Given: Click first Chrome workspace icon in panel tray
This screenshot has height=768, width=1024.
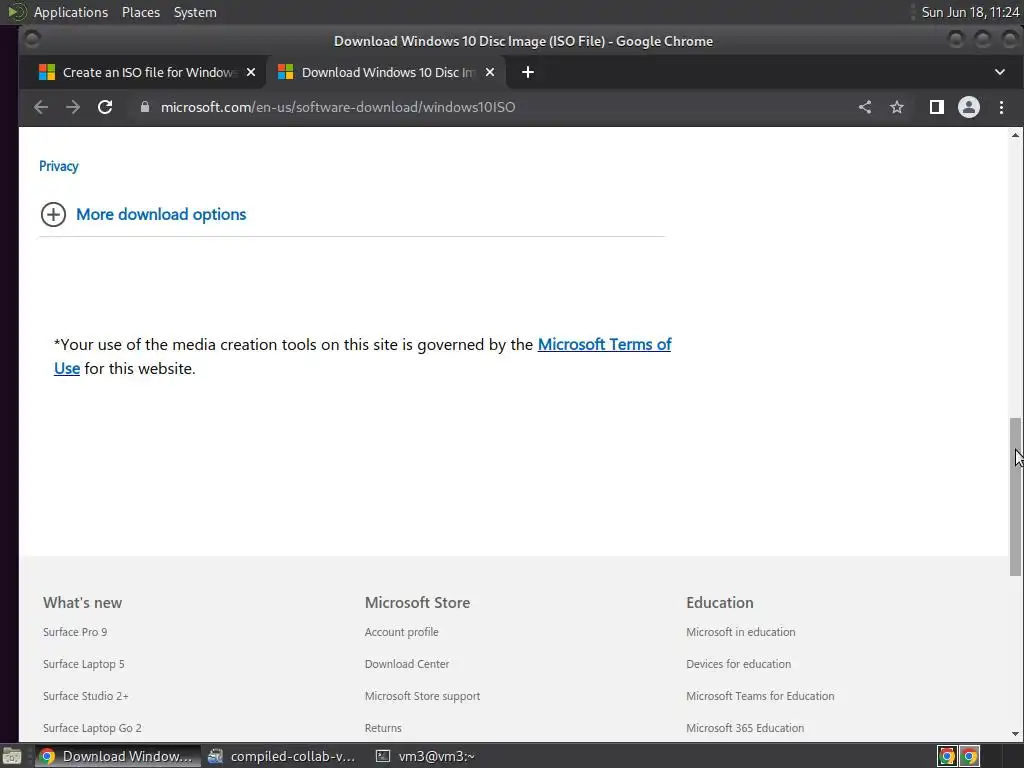Looking at the screenshot, I should 947,756.
